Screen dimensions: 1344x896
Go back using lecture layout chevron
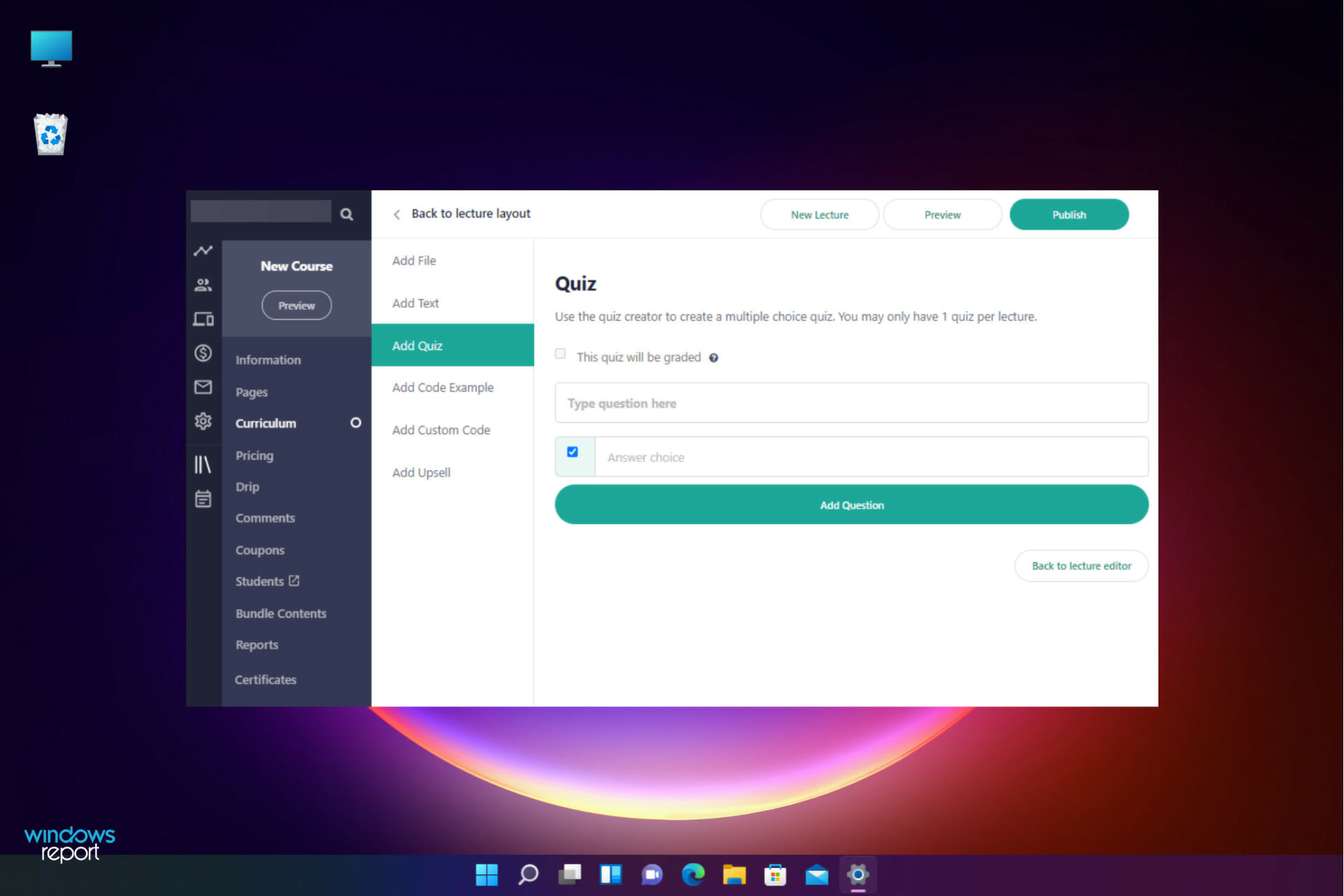point(397,214)
